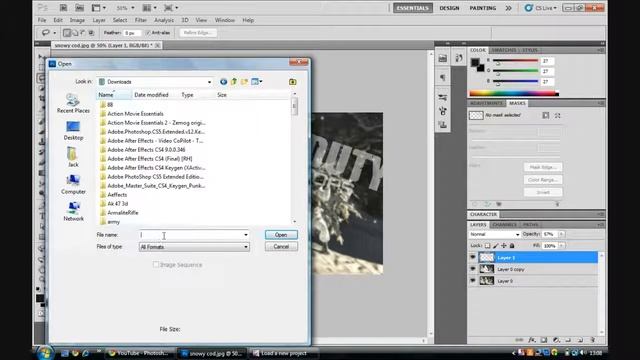Go back using the Open dialog's back icon

[223, 82]
